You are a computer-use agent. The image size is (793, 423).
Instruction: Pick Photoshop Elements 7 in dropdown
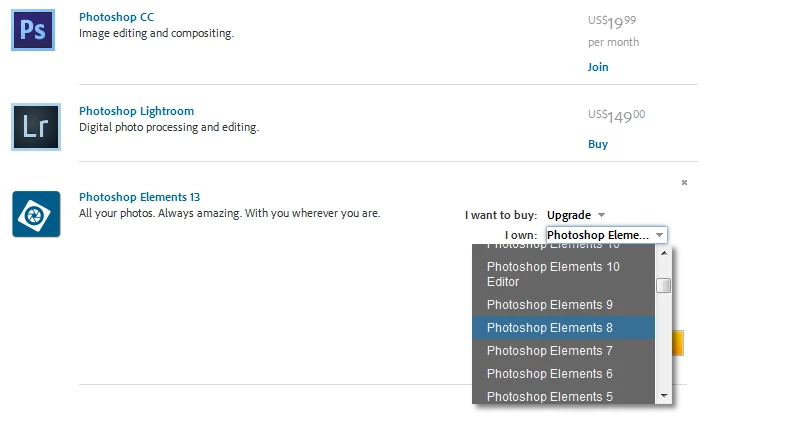[549, 351]
